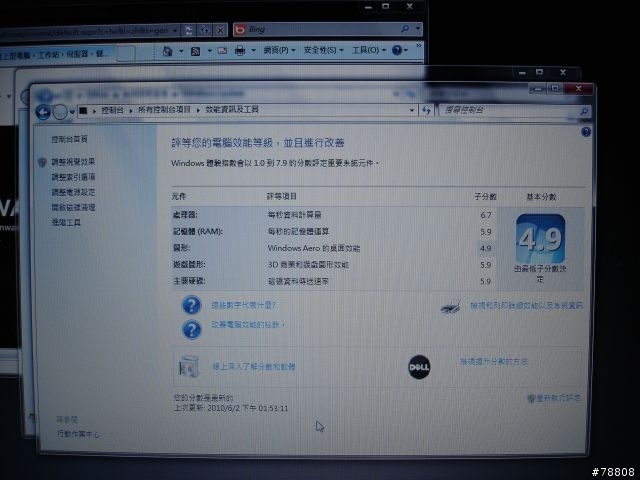Click the Bing search box in Internet Explorer
The image size is (640, 480).
click(322, 29)
